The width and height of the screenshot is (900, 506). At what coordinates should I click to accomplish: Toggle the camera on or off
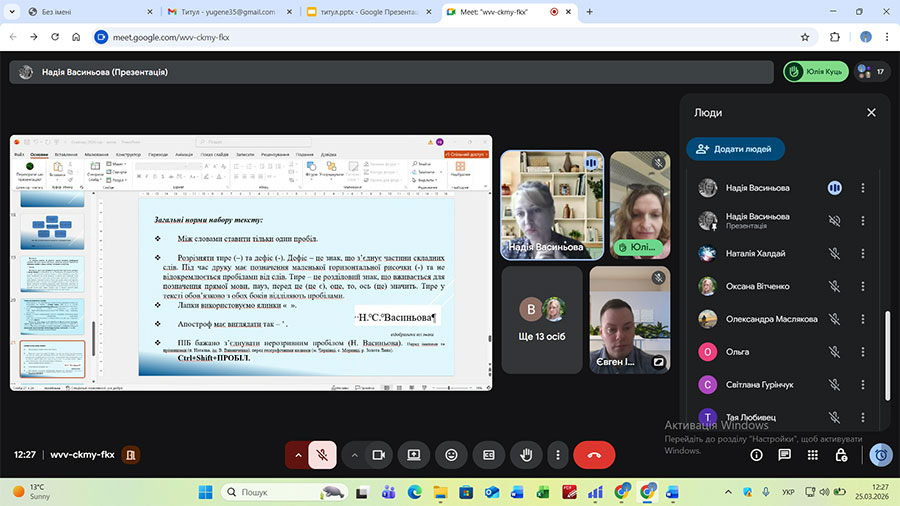379,455
